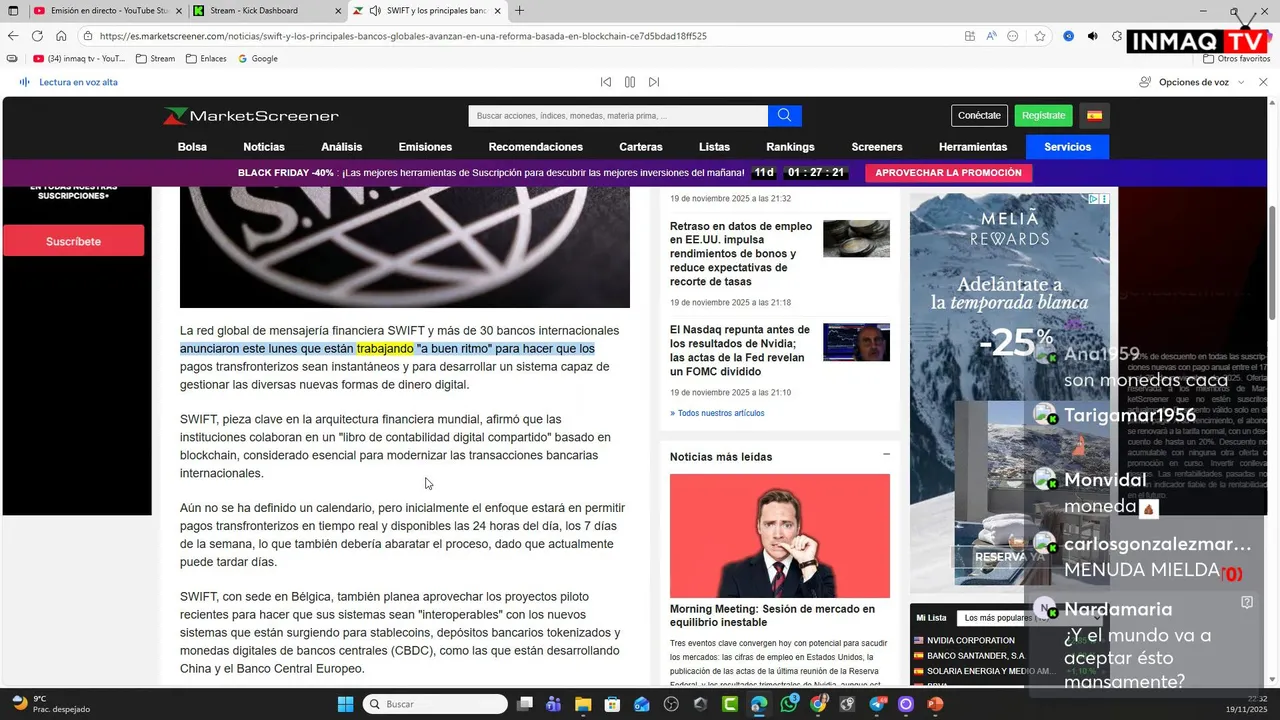Open the highlighted Servicios menu

coord(1067,147)
